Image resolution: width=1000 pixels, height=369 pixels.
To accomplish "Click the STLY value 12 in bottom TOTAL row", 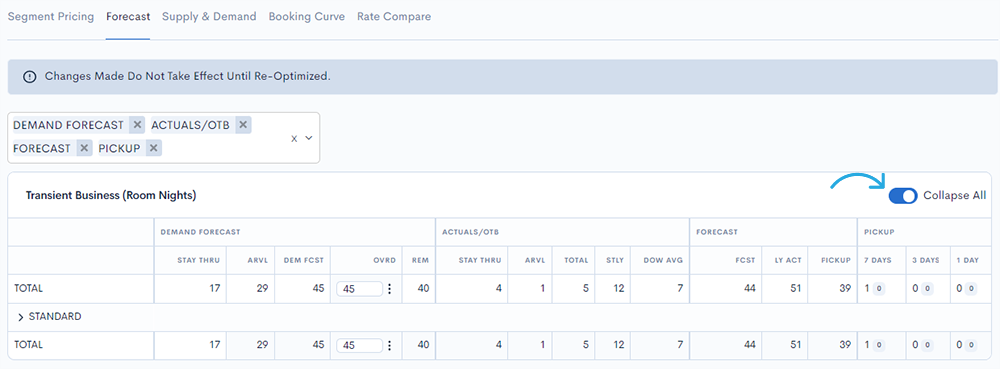I will (x=618, y=345).
